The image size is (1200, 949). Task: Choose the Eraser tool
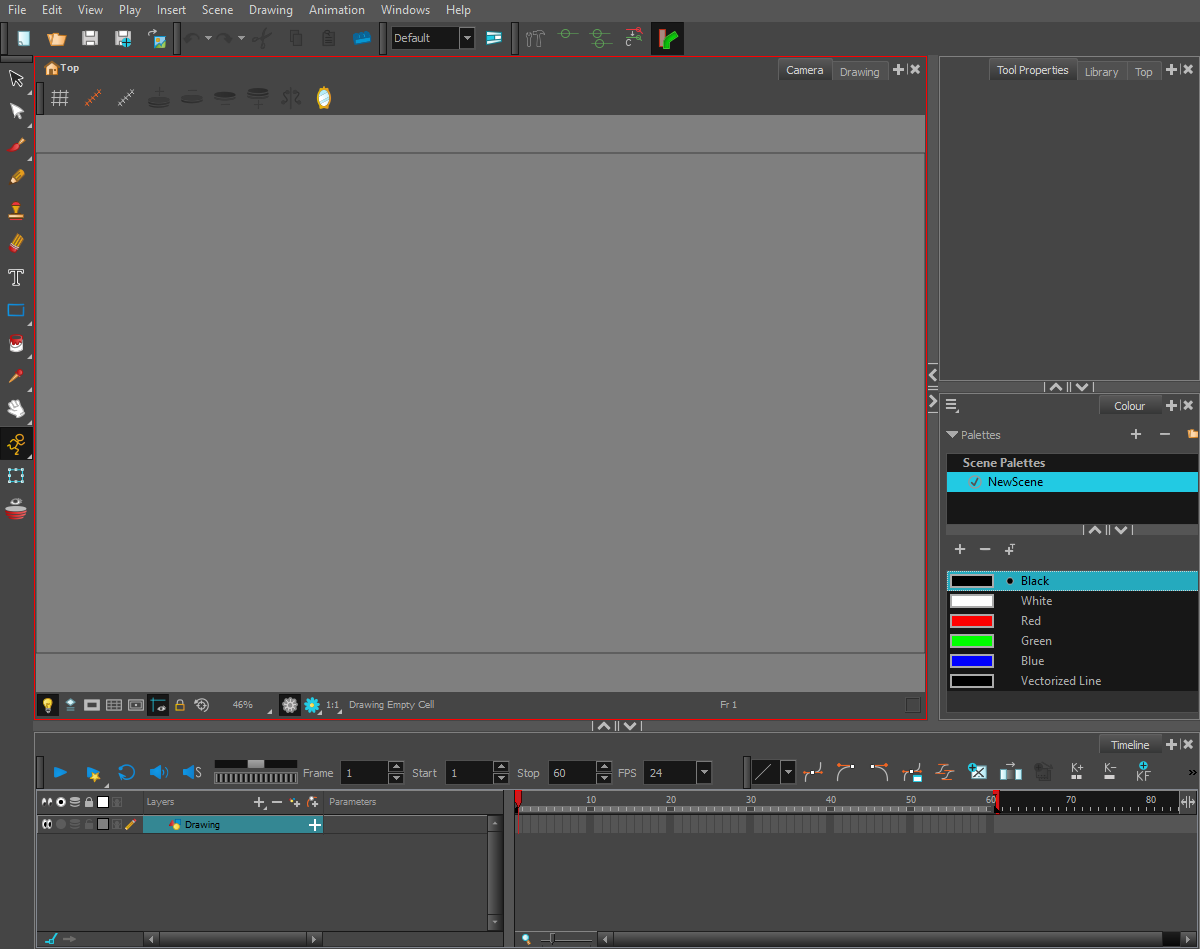16,243
